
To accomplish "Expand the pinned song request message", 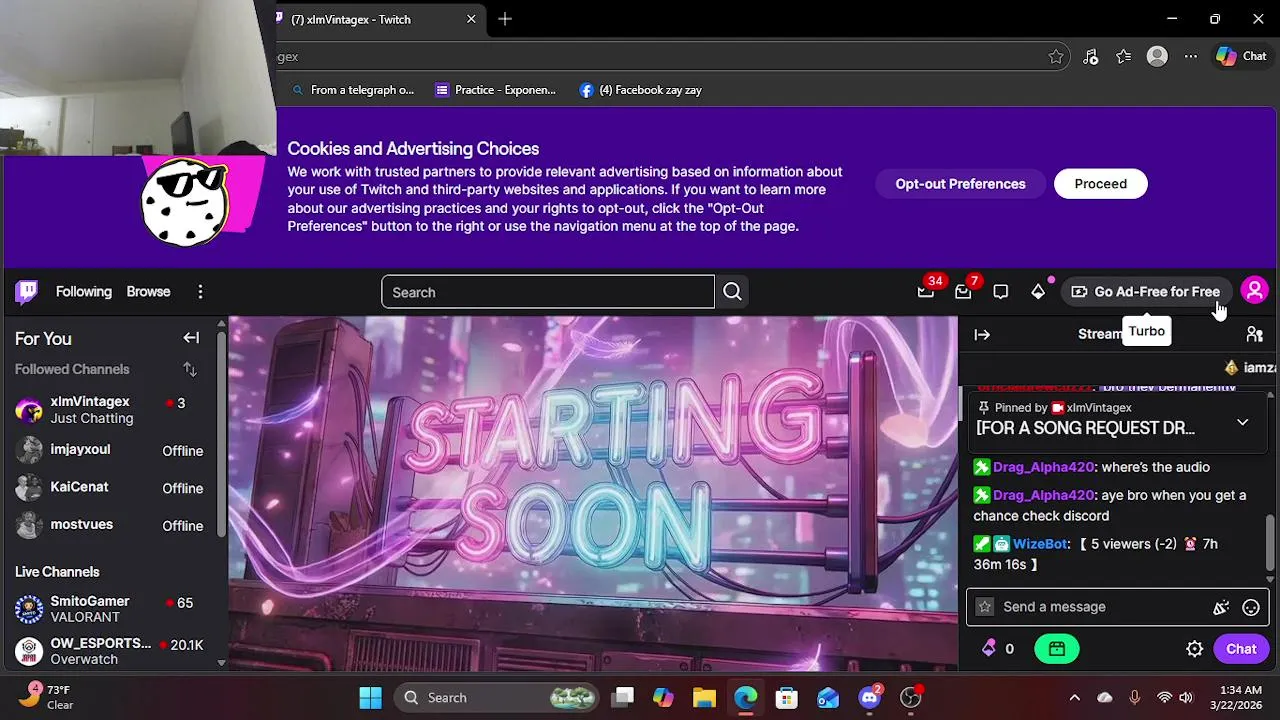I will point(1242,422).
